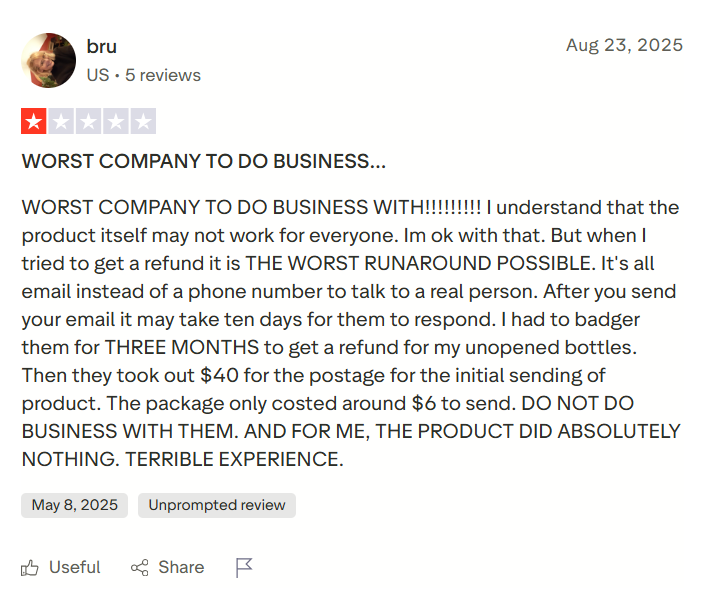The height and width of the screenshot is (612, 706).
Task: Click the fifth grey star
Action: point(142,122)
